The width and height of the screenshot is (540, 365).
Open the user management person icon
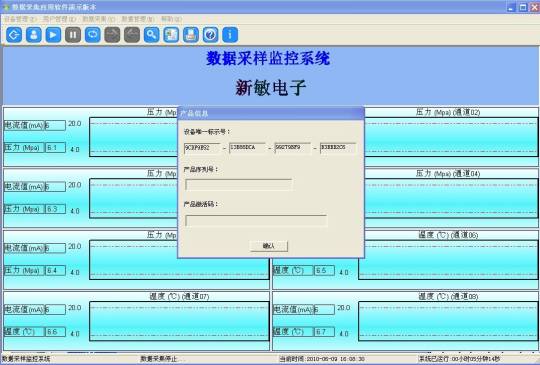[34, 35]
